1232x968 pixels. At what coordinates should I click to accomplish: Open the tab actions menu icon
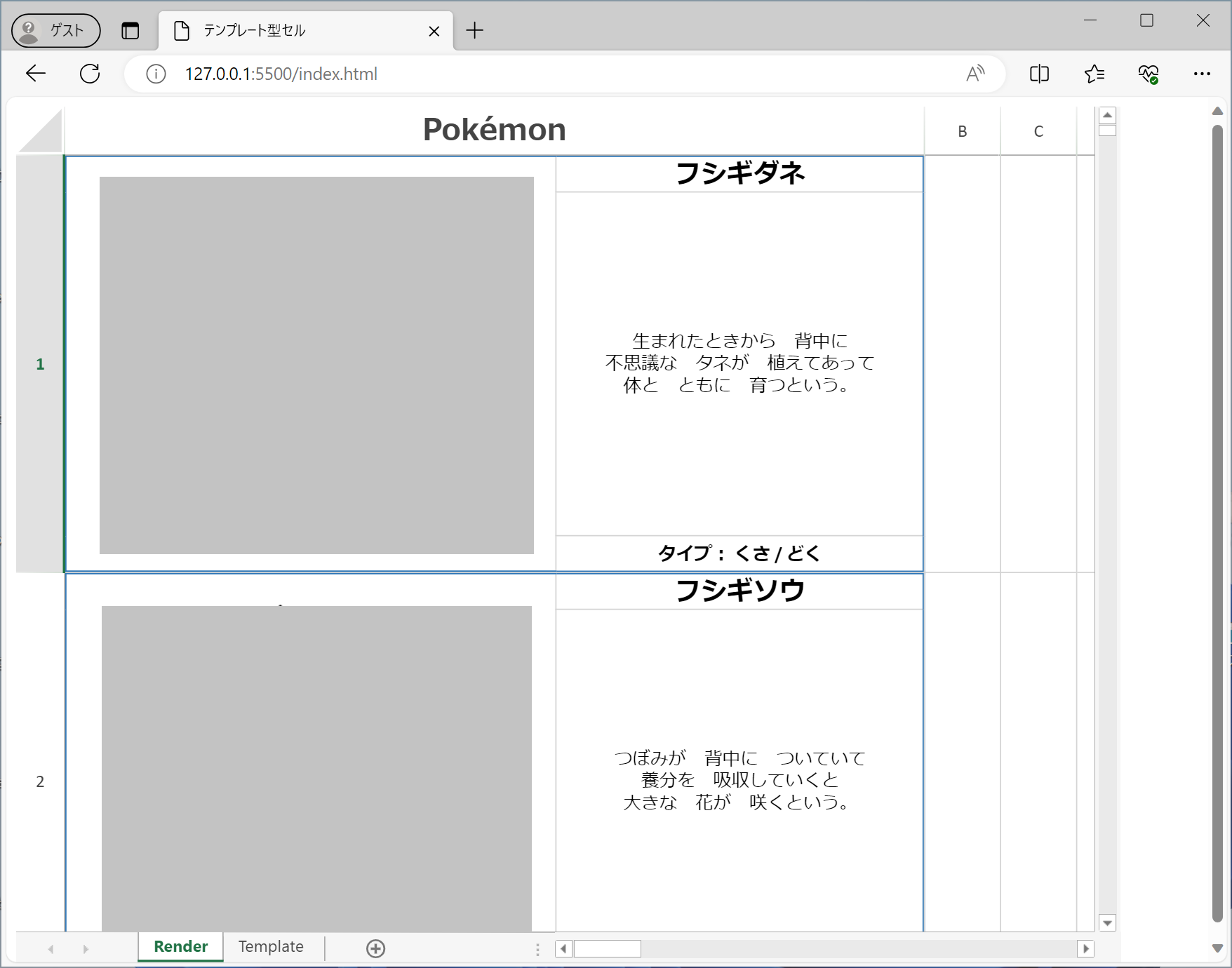coord(130,31)
